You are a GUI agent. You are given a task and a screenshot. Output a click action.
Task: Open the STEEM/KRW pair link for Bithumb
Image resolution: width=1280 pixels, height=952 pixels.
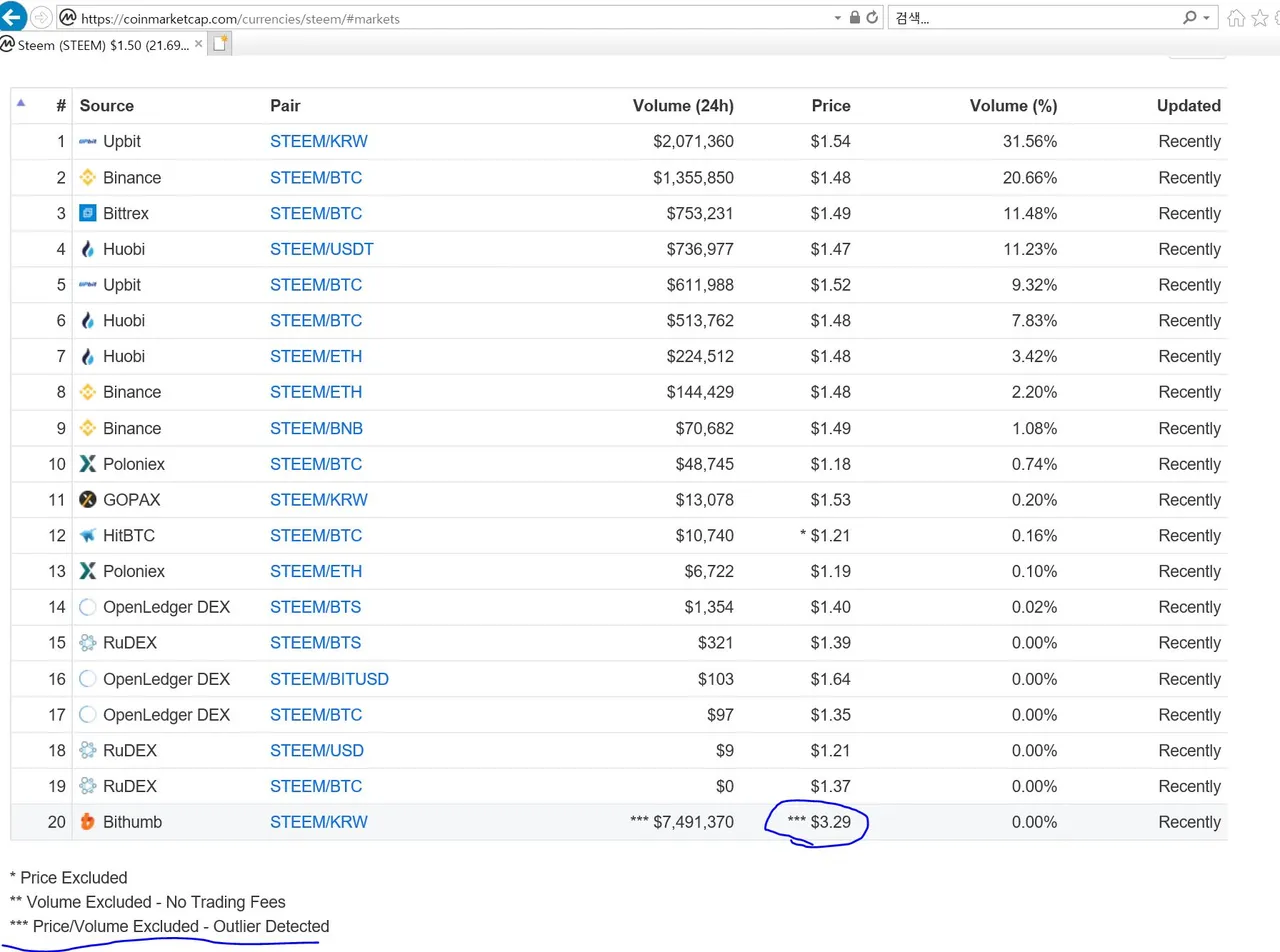point(319,822)
